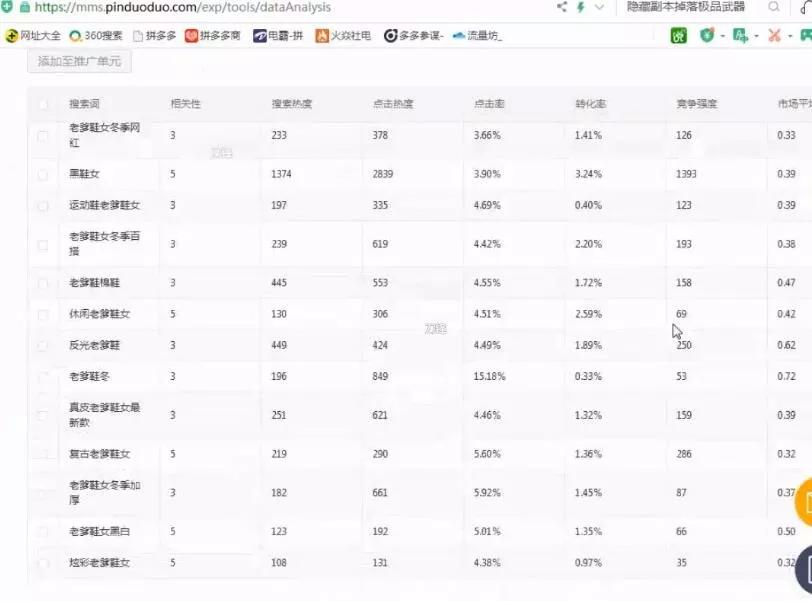
Task: Open the 拼多多 page bookmark
Action: pyautogui.click(x=154, y=35)
